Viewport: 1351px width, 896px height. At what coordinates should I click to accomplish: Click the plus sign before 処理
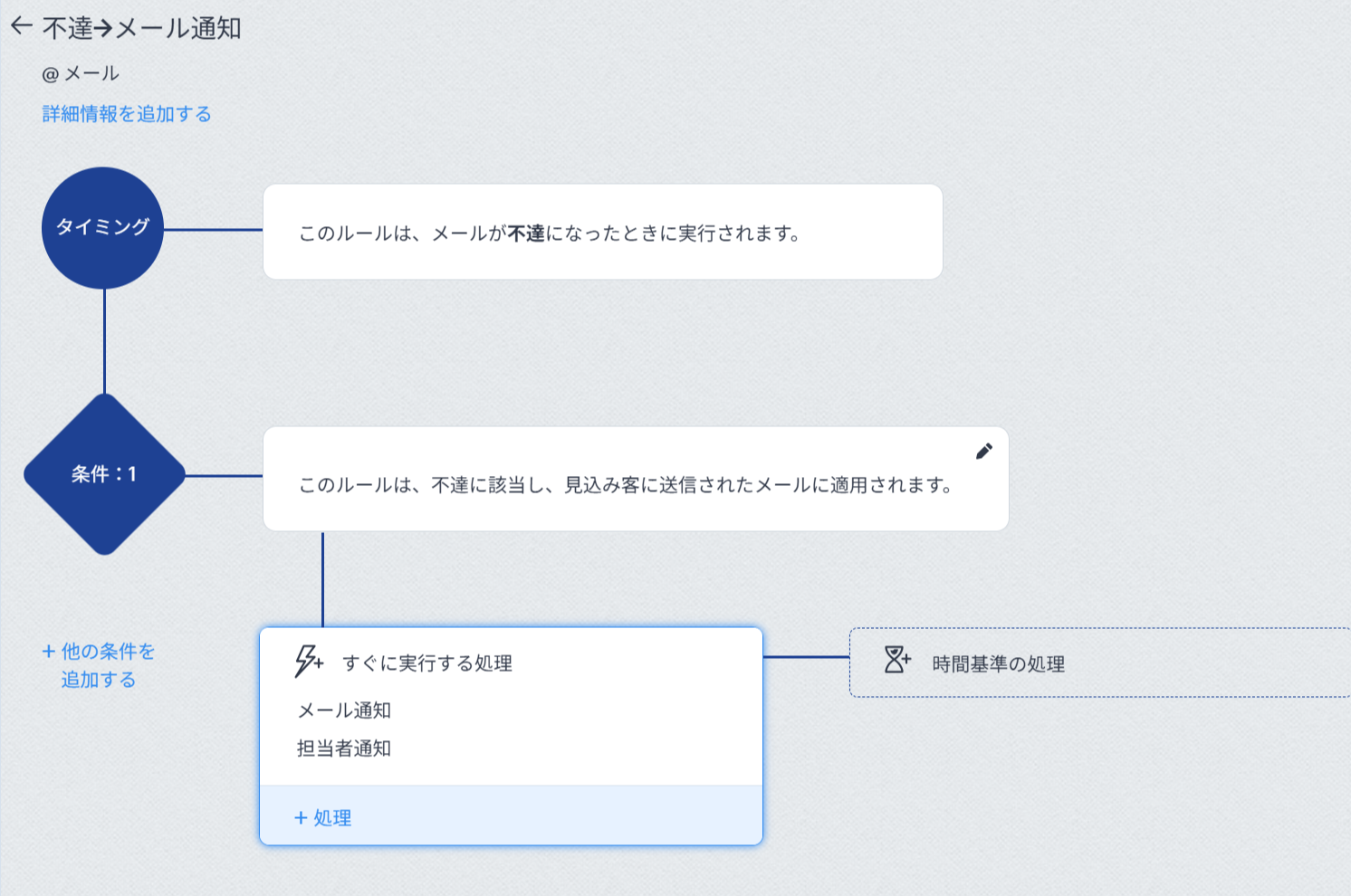click(x=301, y=818)
